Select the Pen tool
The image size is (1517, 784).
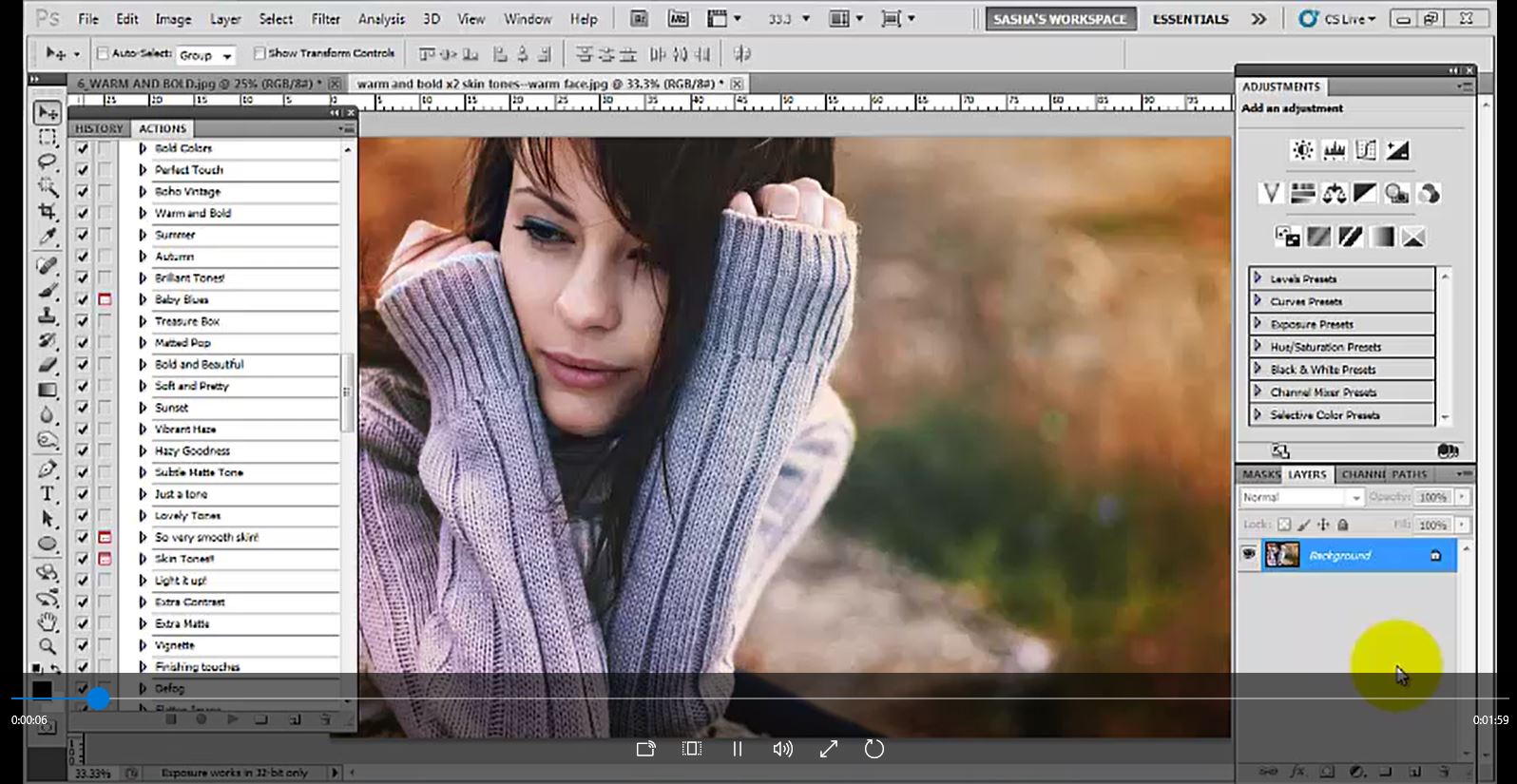tap(47, 469)
